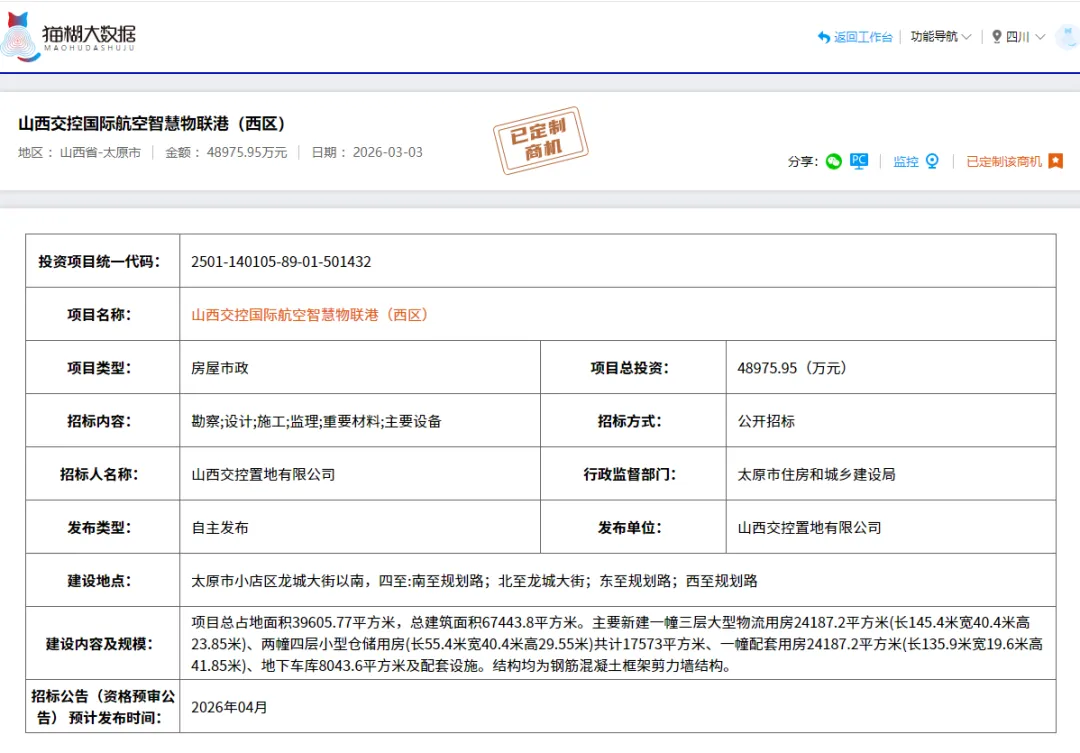
Task: Click the 公开招标 tender method value
Action: coord(766,421)
